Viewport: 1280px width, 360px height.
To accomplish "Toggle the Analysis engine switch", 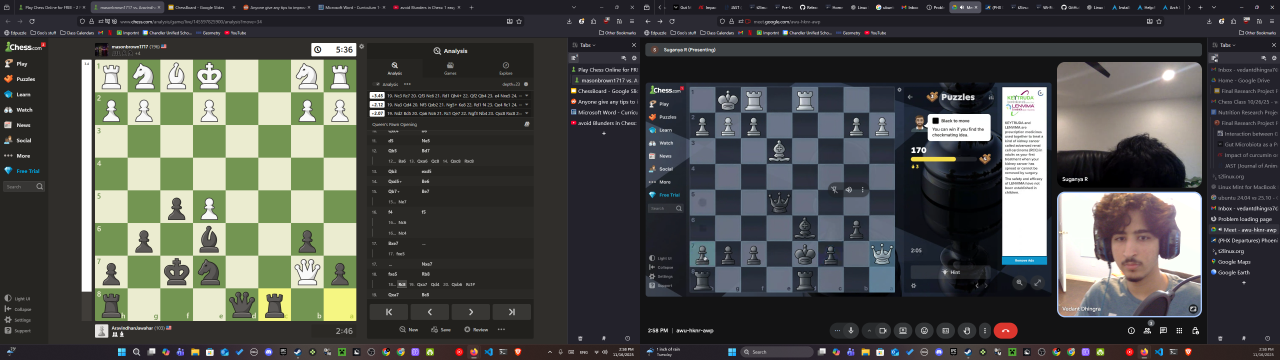I will click(377, 84).
